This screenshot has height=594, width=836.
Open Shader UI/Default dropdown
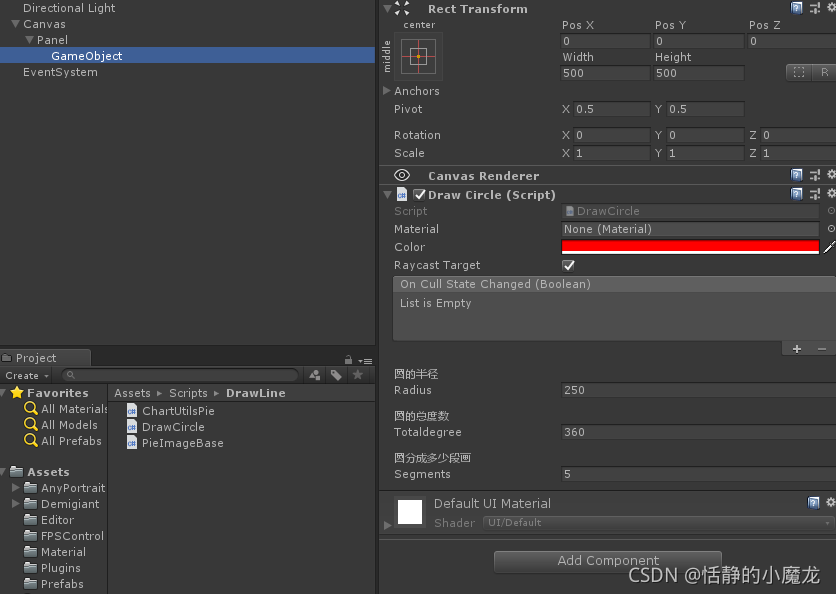[658, 523]
